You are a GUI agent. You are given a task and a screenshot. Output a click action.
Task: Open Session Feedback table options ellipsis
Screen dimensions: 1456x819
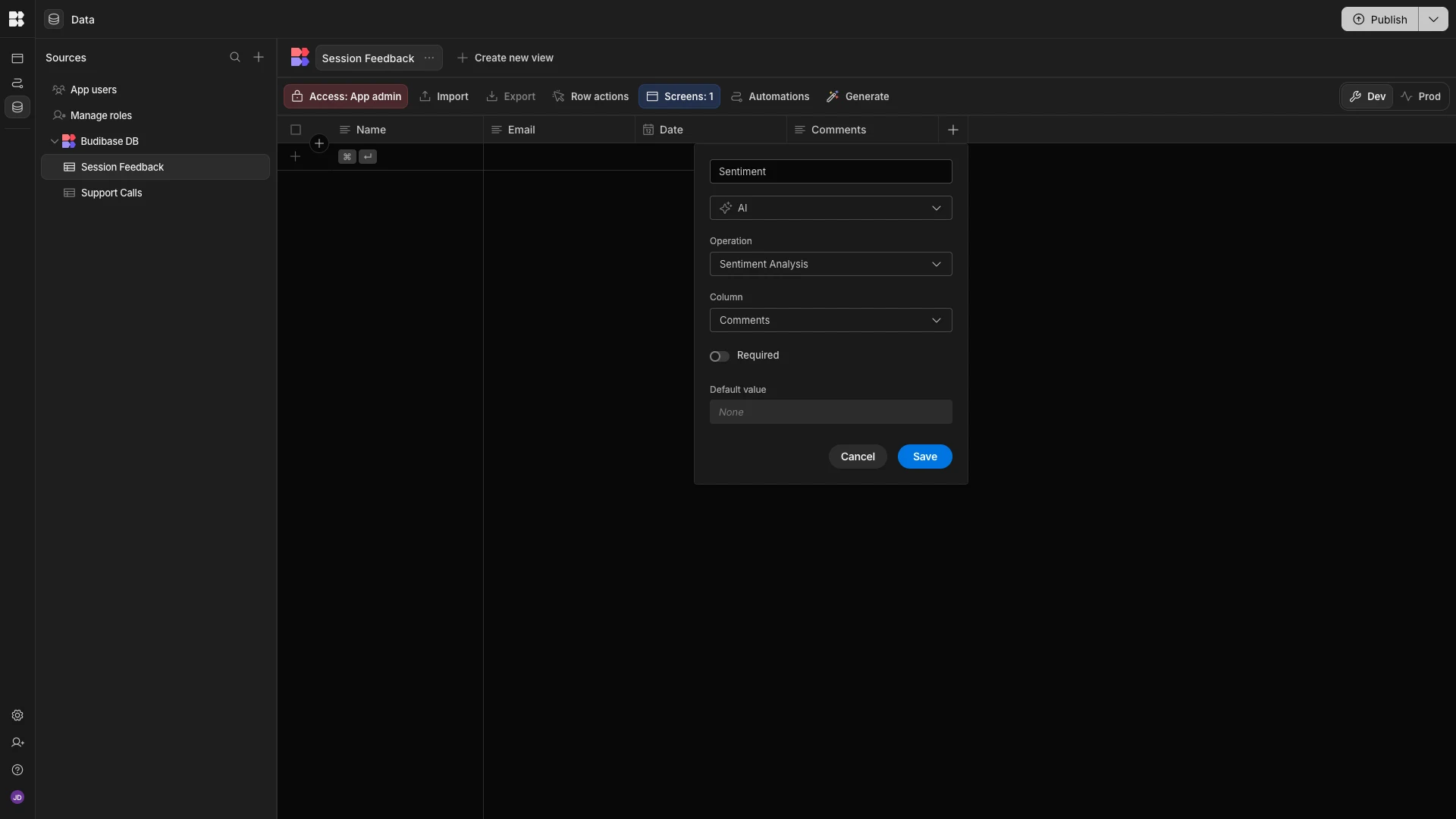pyautogui.click(x=429, y=58)
